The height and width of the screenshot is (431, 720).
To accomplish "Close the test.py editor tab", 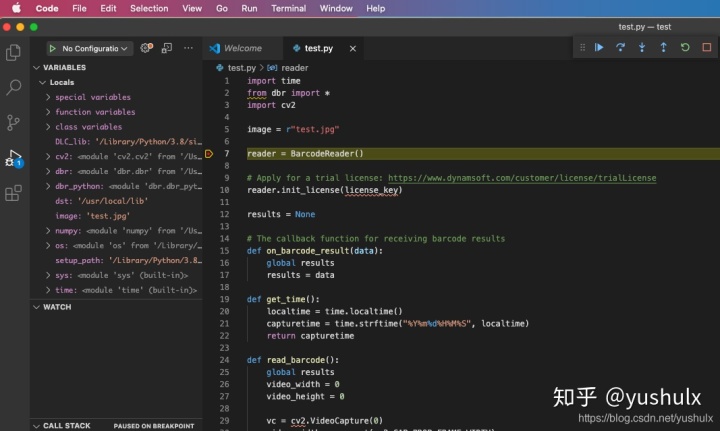I will tap(353, 49).
